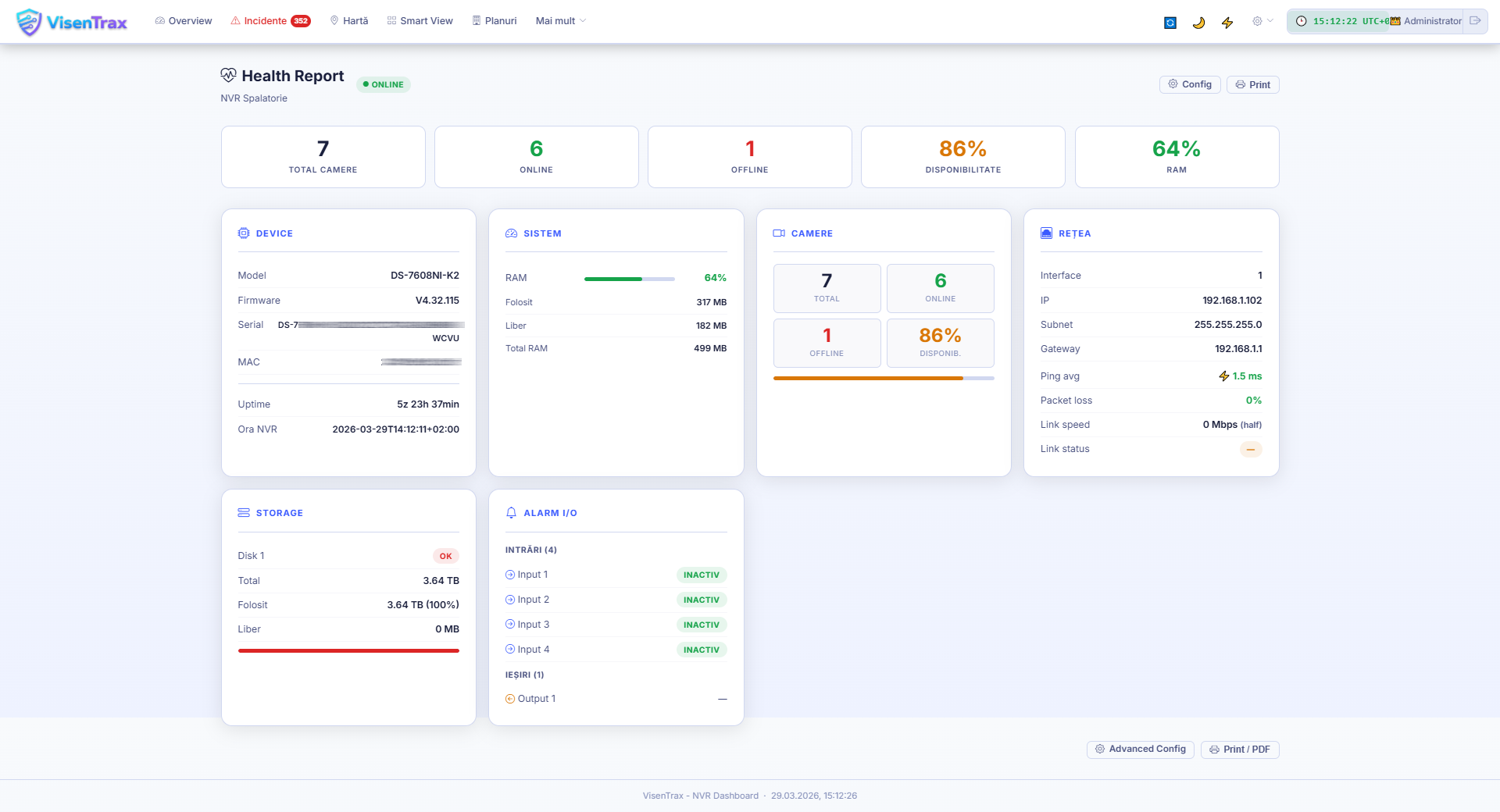This screenshot has height=812, width=1500.
Task: Open the Incidente tab
Action: (270, 21)
